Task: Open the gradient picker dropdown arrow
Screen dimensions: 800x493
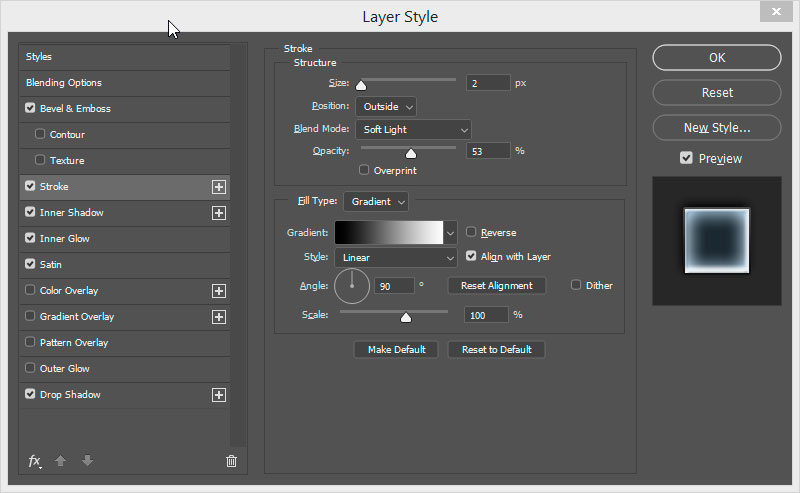Action: click(450, 233)
